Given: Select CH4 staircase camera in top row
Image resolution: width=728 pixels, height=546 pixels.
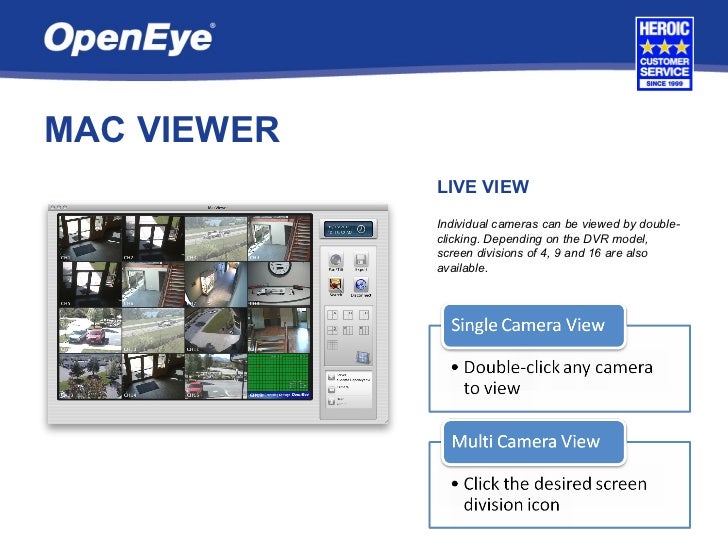Looking at the screenshot, I should [x=279, y=238].
